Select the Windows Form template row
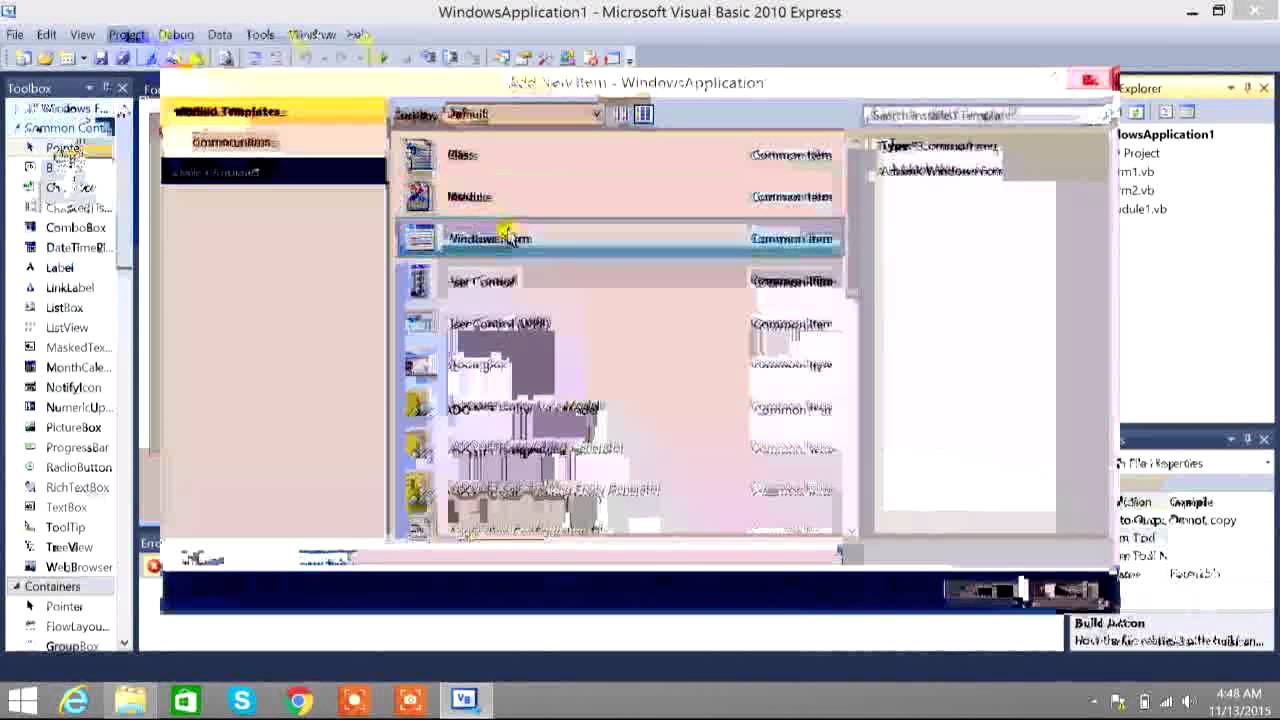The width and height of the screenshot is (1280, 720). coord(620,239)
